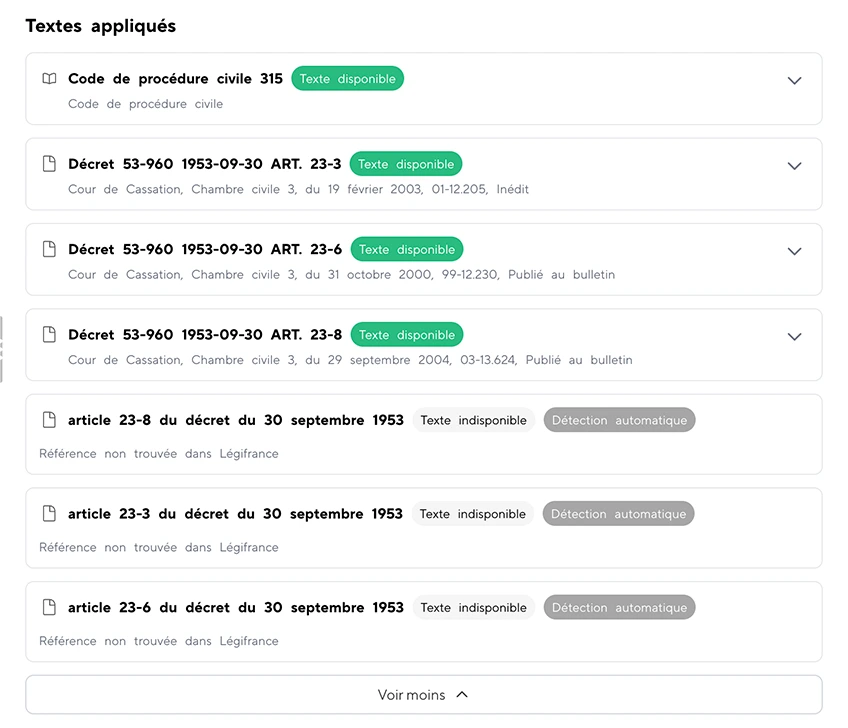Click the book icon beside Code de procédure civile 315
The image size is (848, 728).
click(49, 79)
